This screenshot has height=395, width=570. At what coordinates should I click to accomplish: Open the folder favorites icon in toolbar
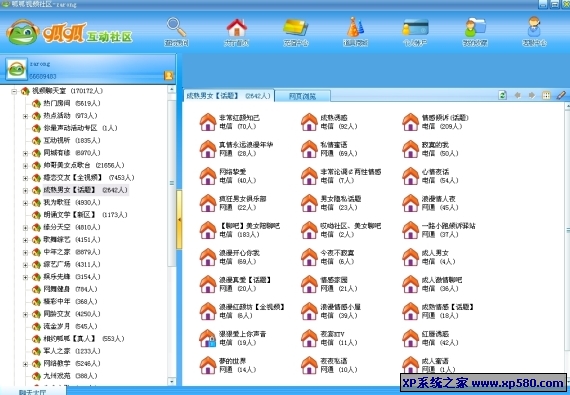[475, 28]
